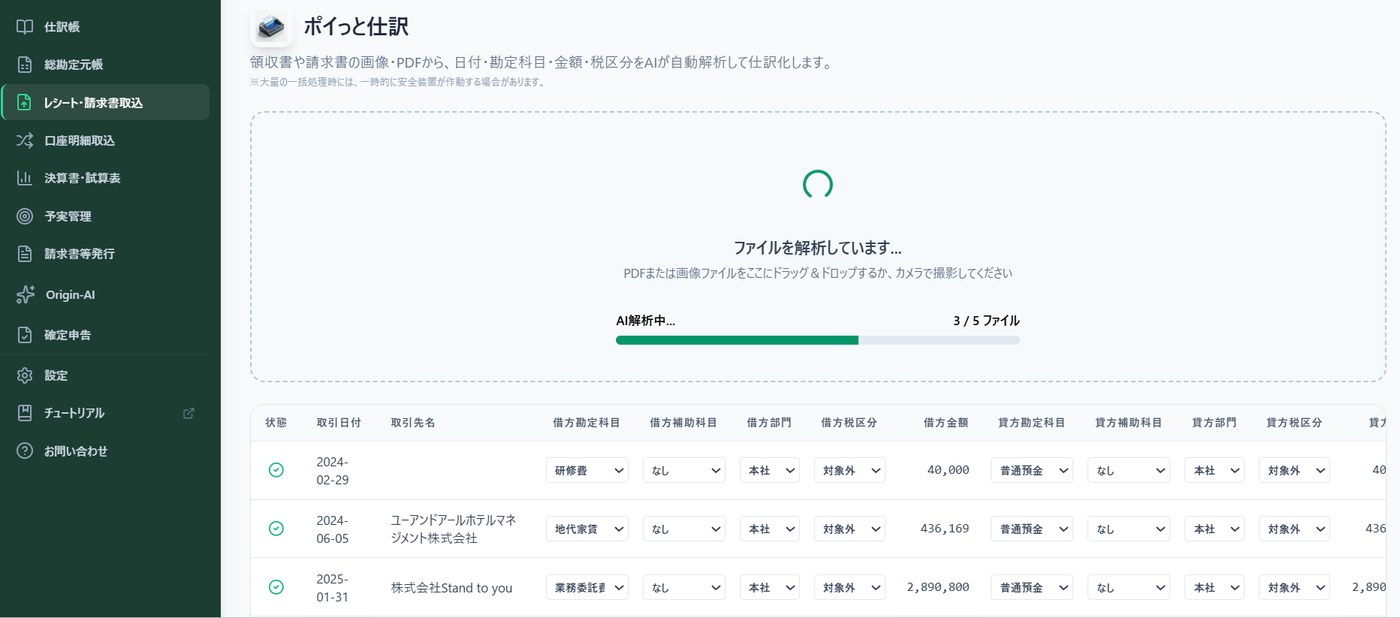The image size is (1400, 618).
Task: Open 貸方勘定科目 dropdown in Stand to you row
Action: (x=1032, y=588)
